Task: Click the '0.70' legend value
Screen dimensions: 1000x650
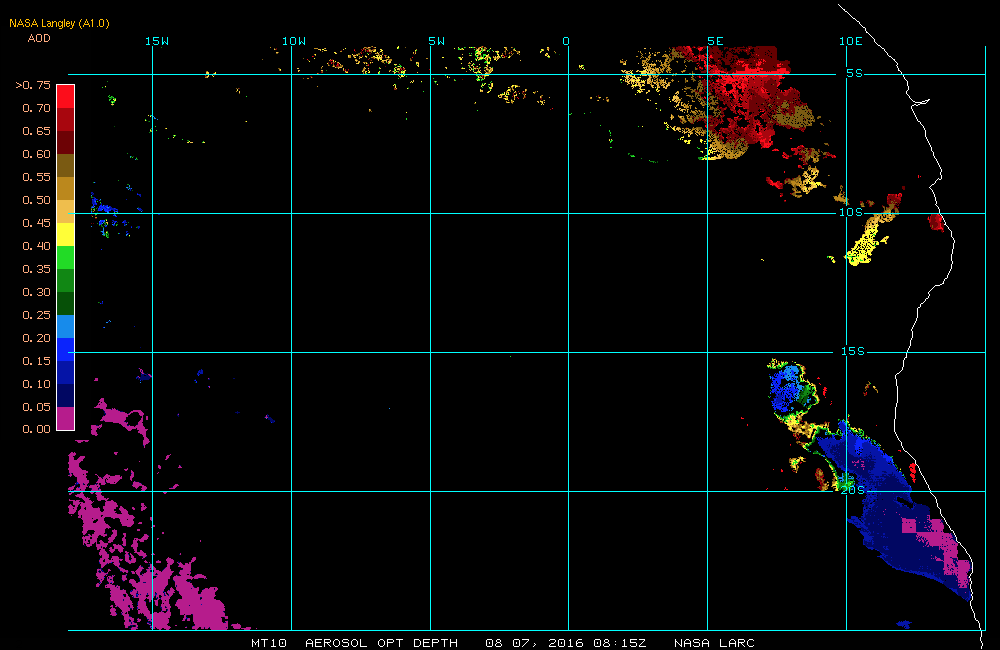Action: click(36, 108)
